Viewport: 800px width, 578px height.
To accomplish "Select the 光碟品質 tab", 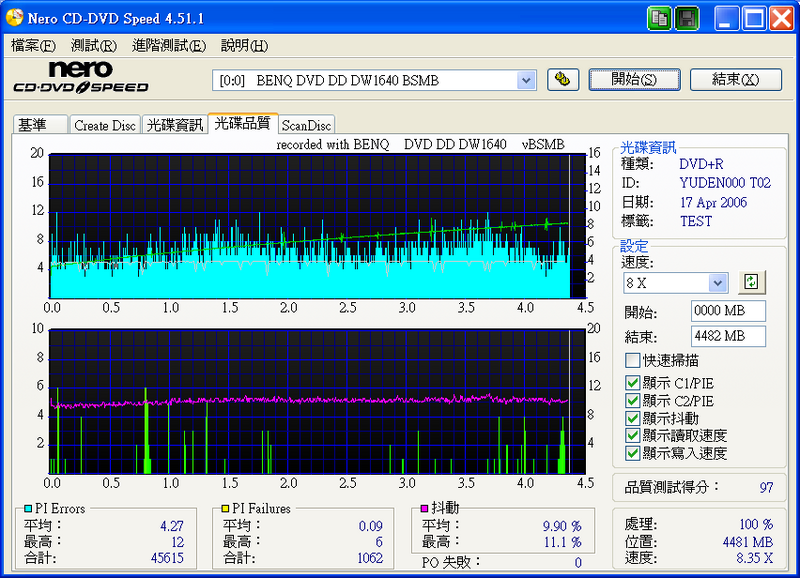I will (x=243, y=123).
